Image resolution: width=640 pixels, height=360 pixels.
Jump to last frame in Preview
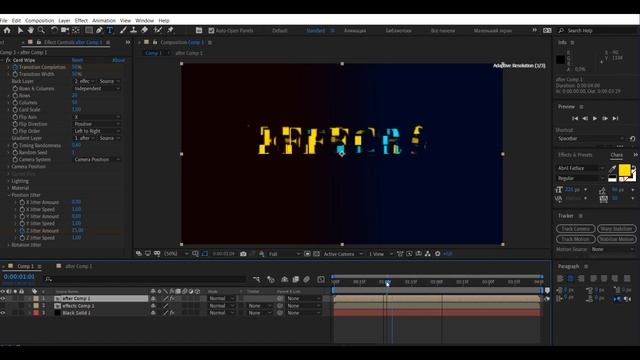616,118
